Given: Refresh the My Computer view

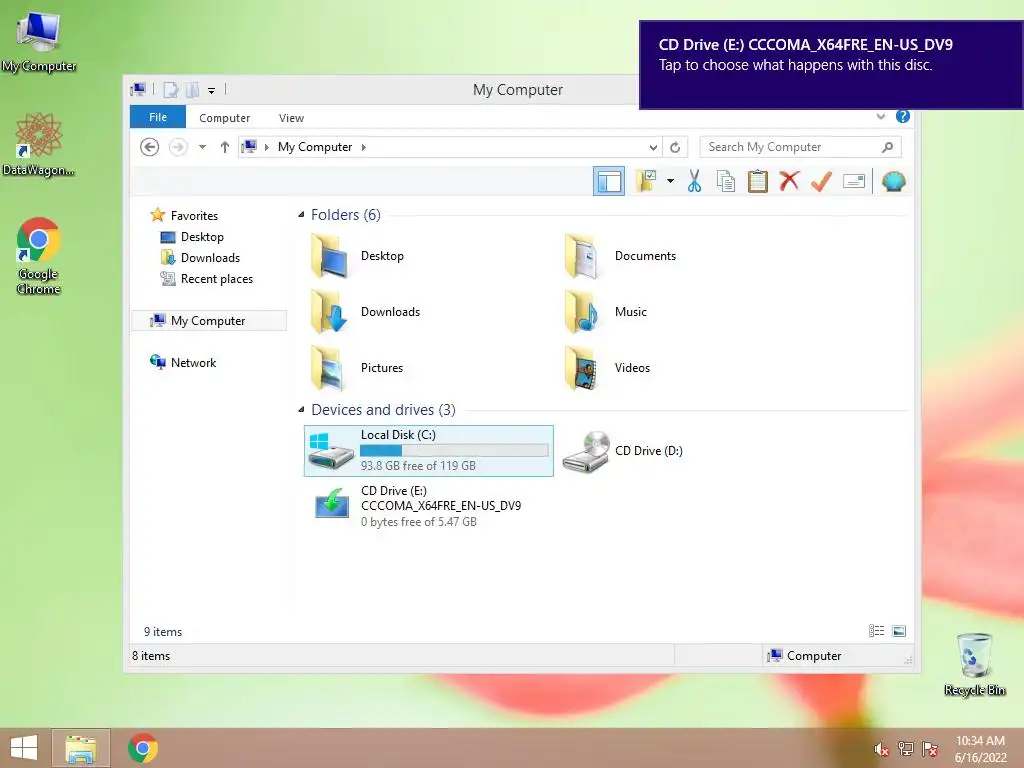Looking at the screenshot, I should point(675,148).
